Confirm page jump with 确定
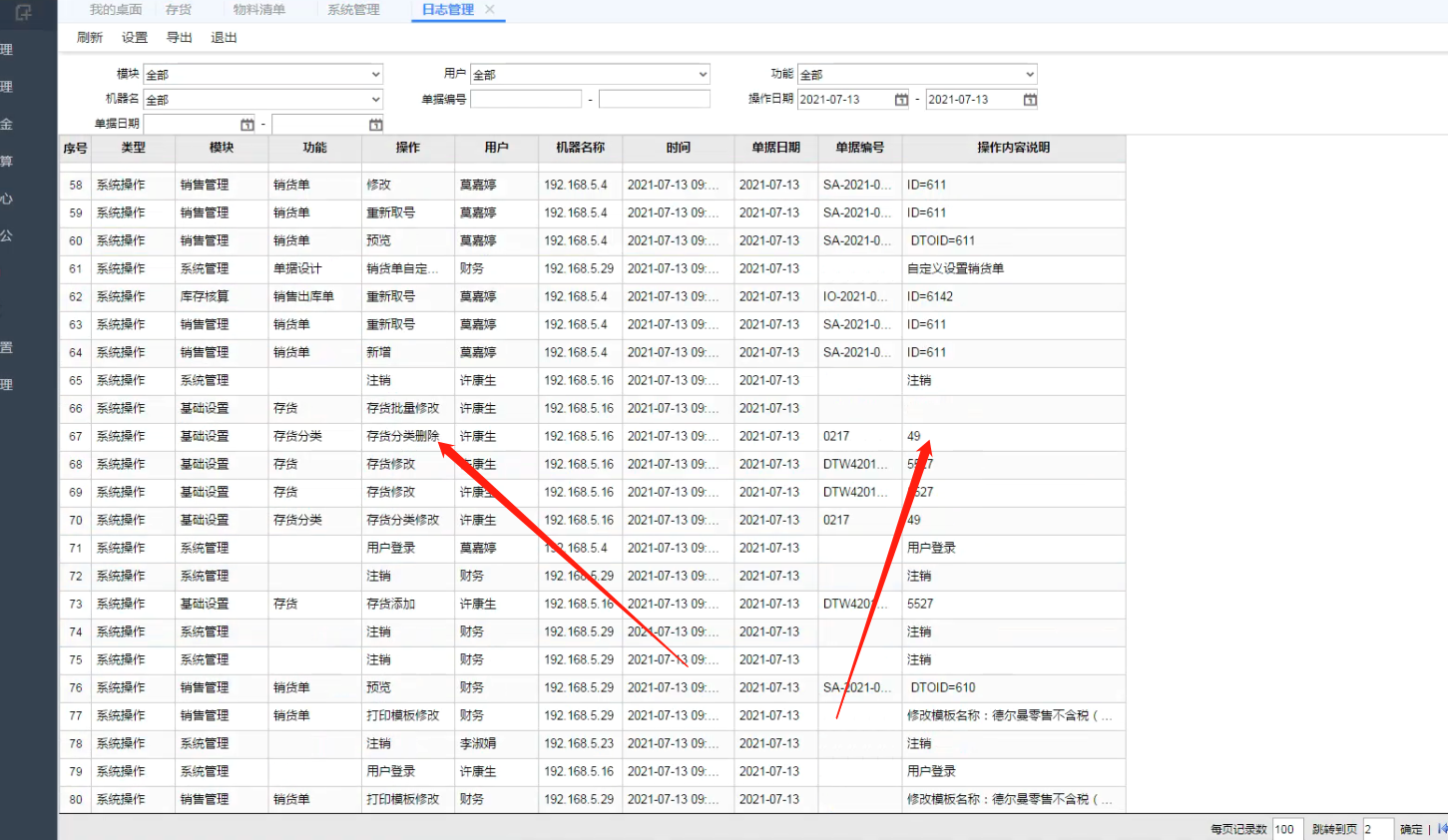This screenshot has height=840, width=1448. click(1411, 829)
